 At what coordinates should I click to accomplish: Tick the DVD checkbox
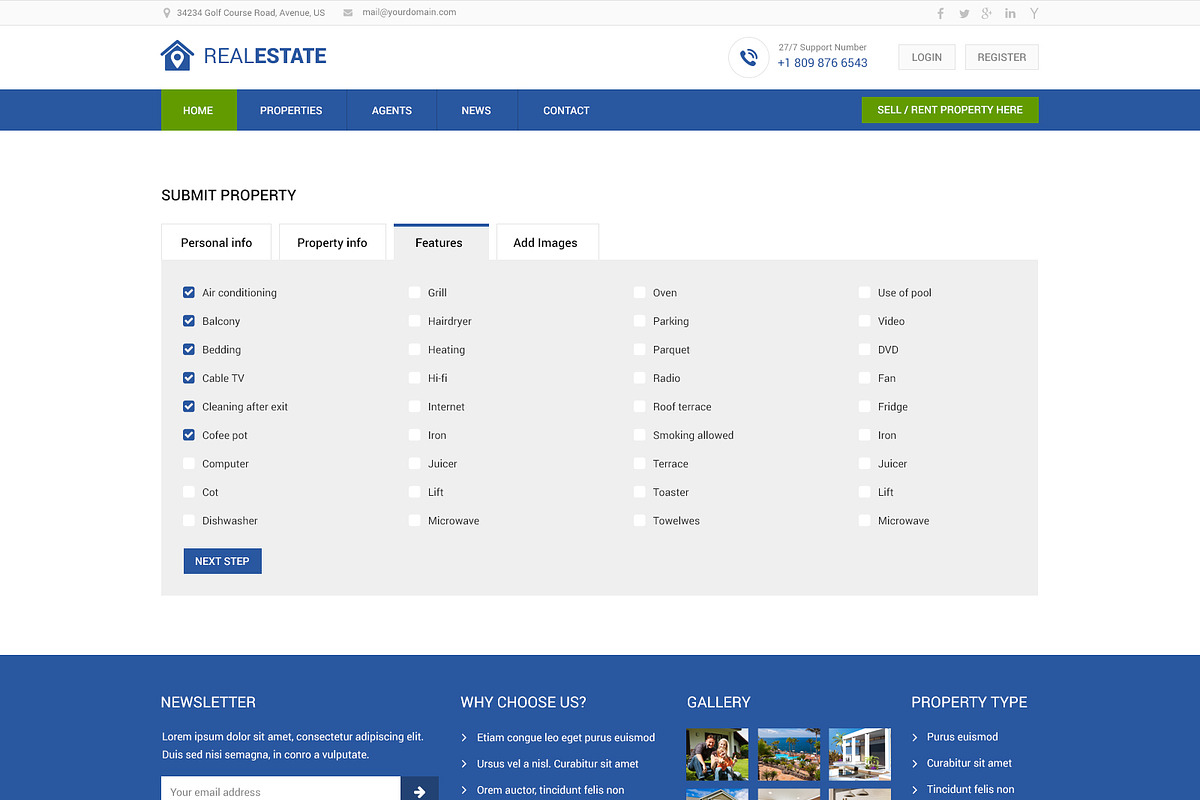[x=864, y=349]
